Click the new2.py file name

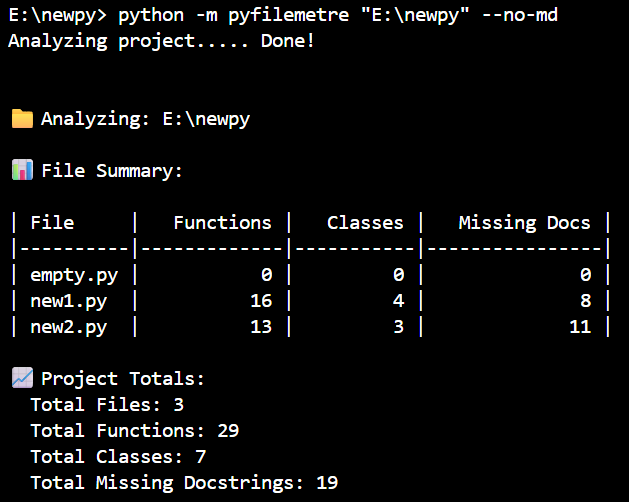[x=69, y=328]
